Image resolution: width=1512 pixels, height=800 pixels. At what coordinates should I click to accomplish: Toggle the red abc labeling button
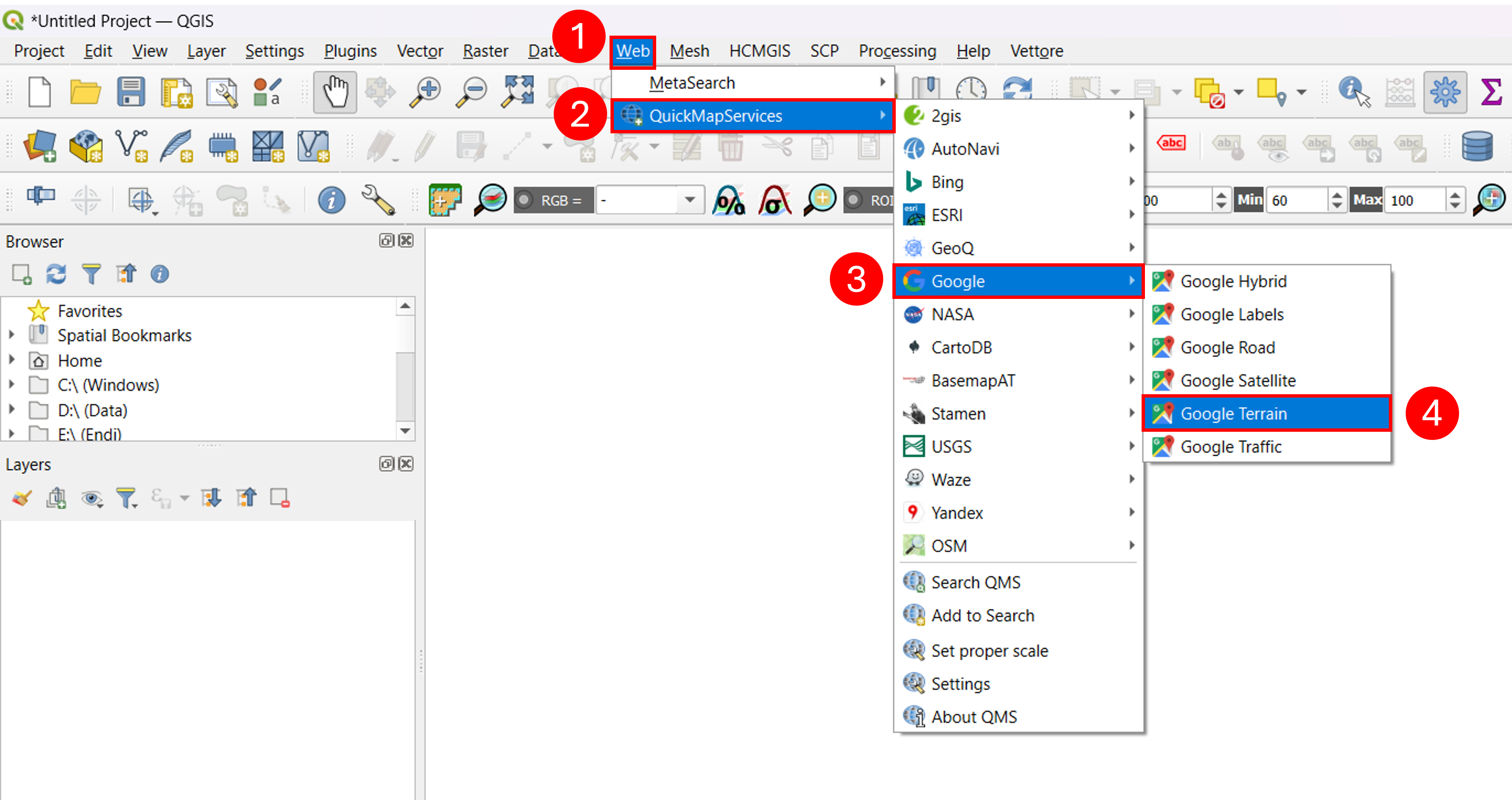pyautogui.click(x=1171, y=143)
